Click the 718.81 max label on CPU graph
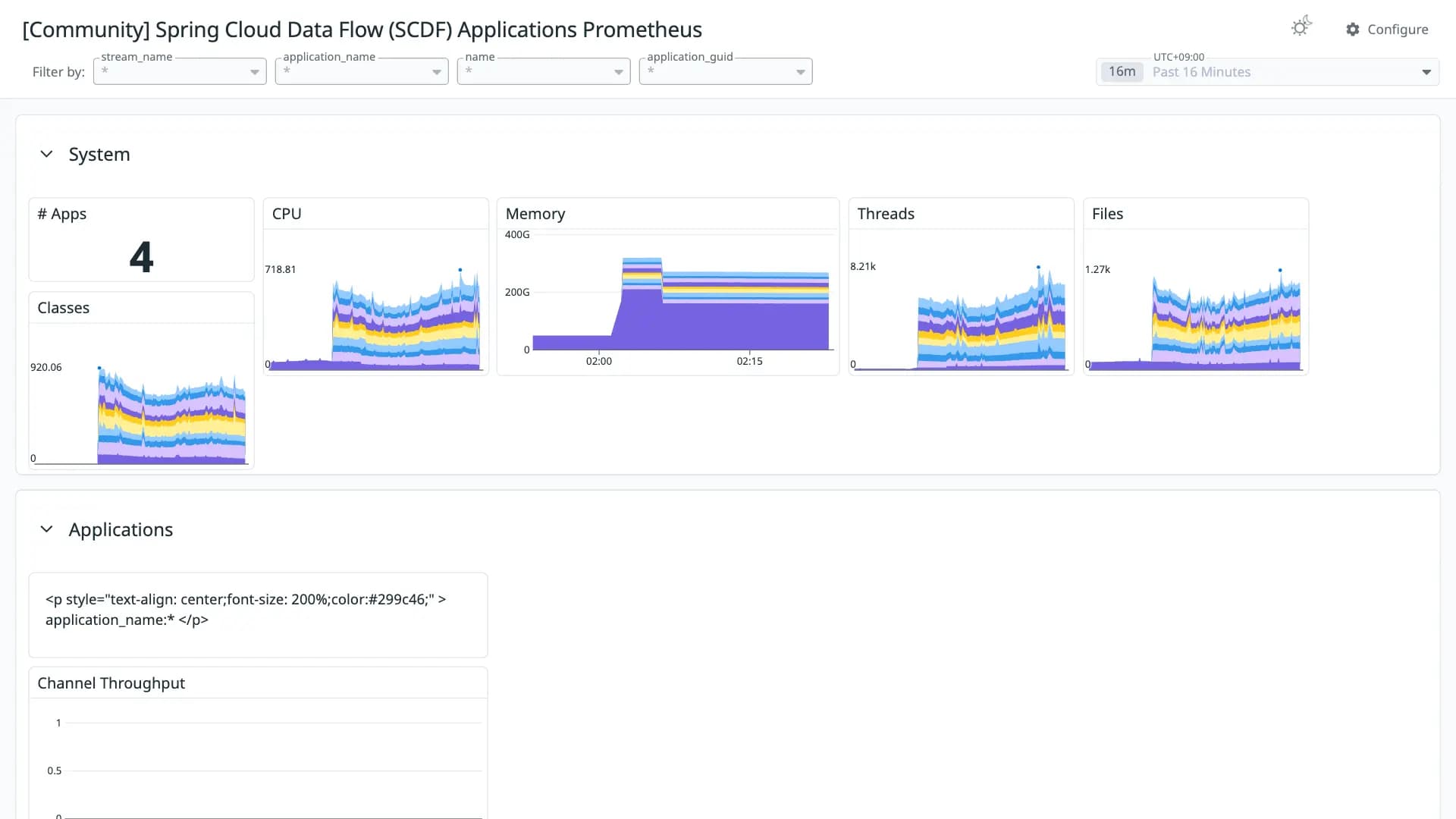The height and width of the screenshot is (819, 1456). [280, 269]
